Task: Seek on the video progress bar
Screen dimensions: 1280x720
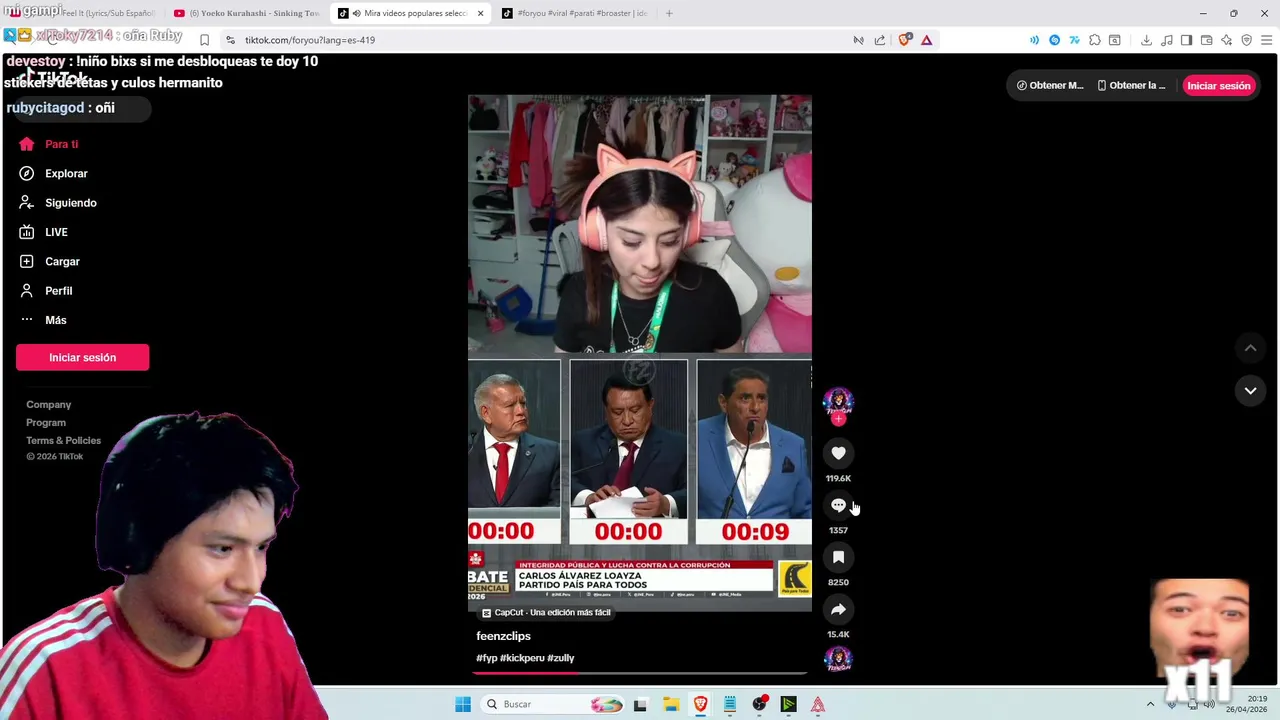Action: point(640,673)
